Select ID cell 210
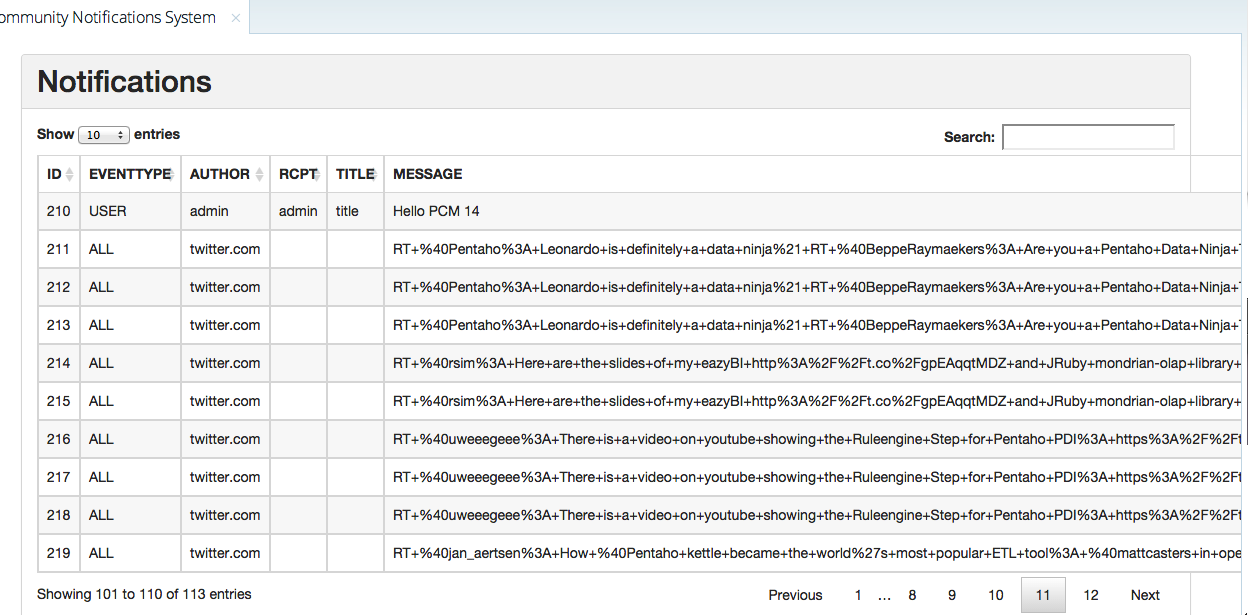 point(59,211)
